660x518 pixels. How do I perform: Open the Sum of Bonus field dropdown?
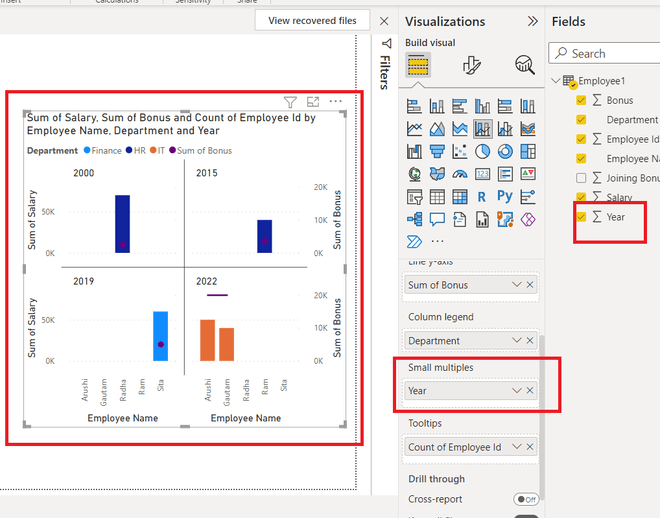point(516,285)
